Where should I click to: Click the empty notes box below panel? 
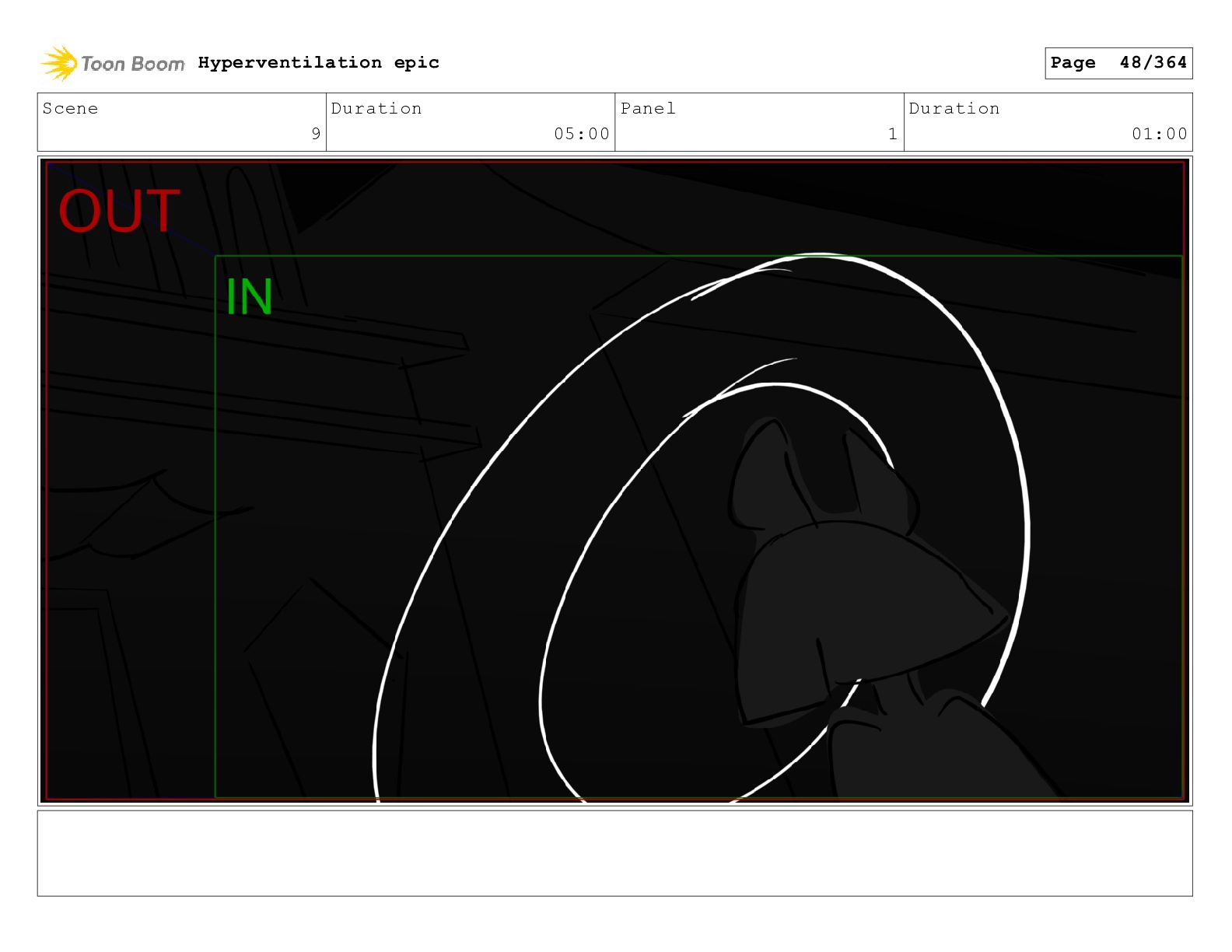614,853
